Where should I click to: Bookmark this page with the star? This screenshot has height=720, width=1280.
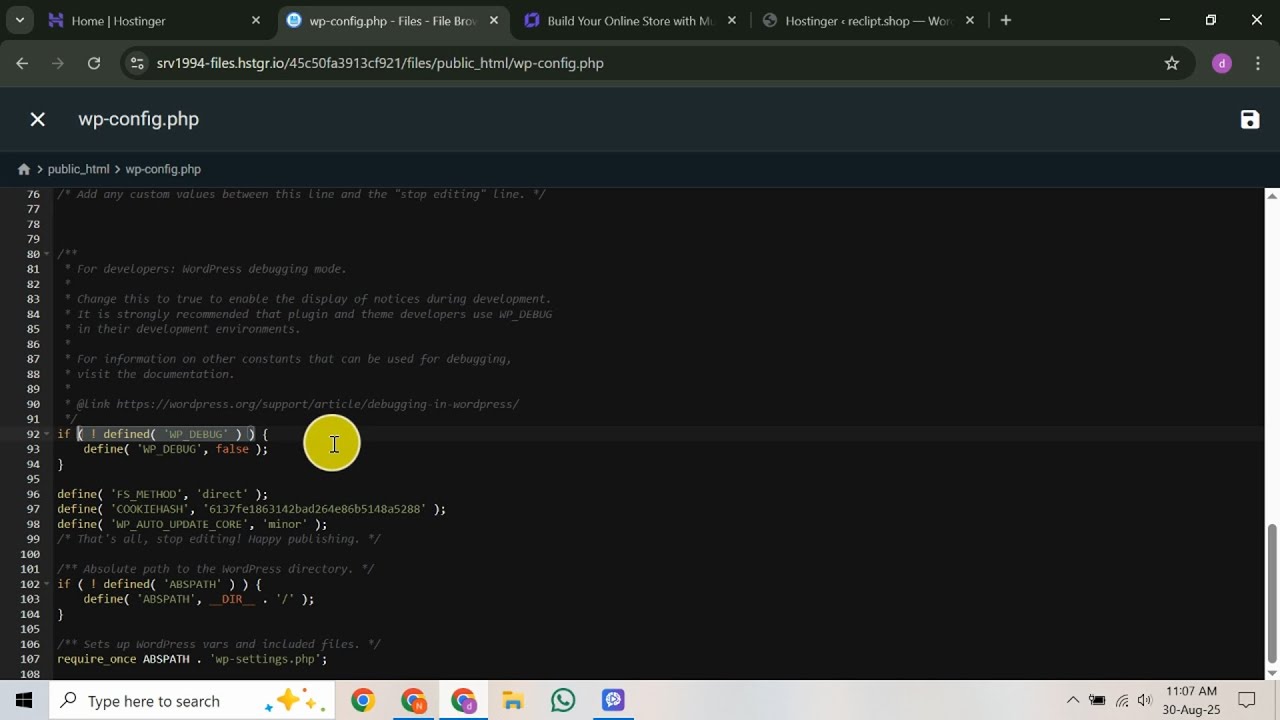click(1172, 63)
